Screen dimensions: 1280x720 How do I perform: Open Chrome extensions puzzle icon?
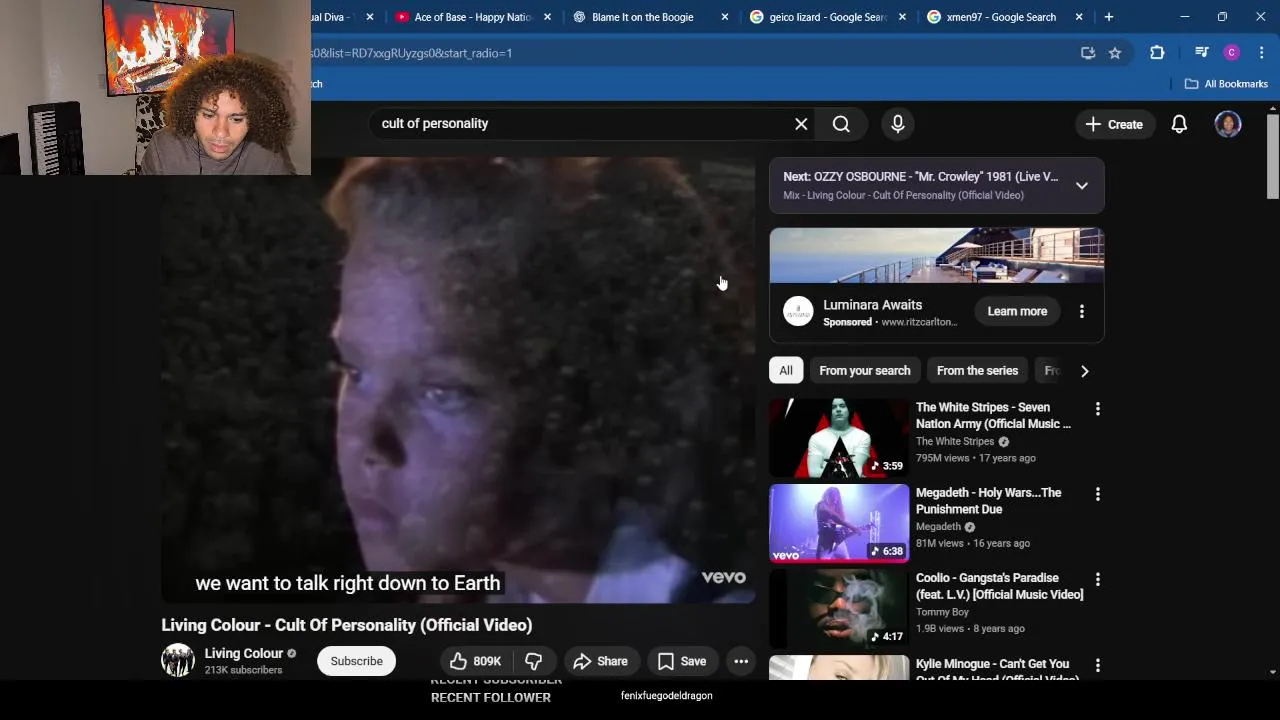coord(1157,53)
